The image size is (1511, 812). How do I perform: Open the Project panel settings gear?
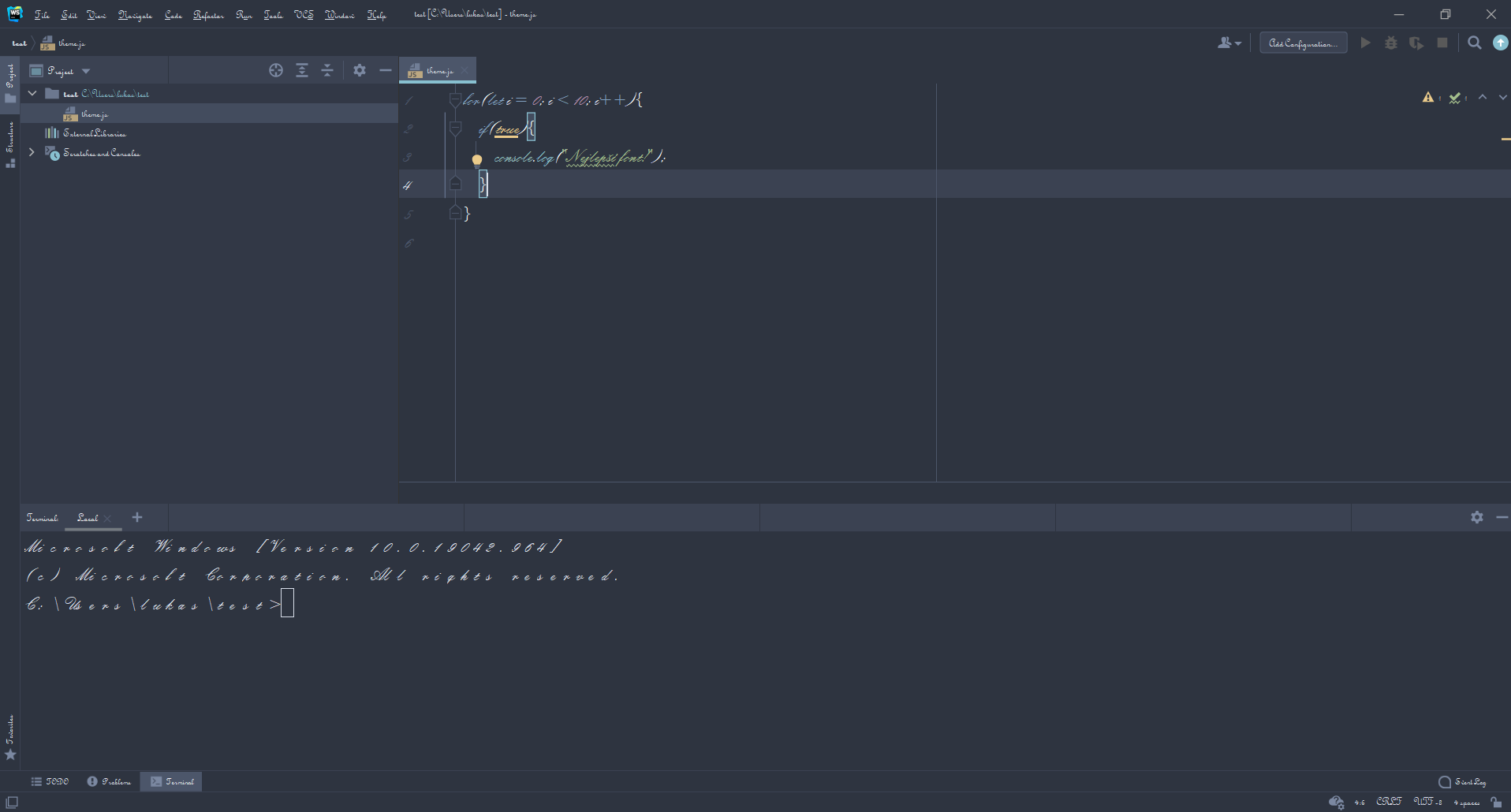coord(360,70)
